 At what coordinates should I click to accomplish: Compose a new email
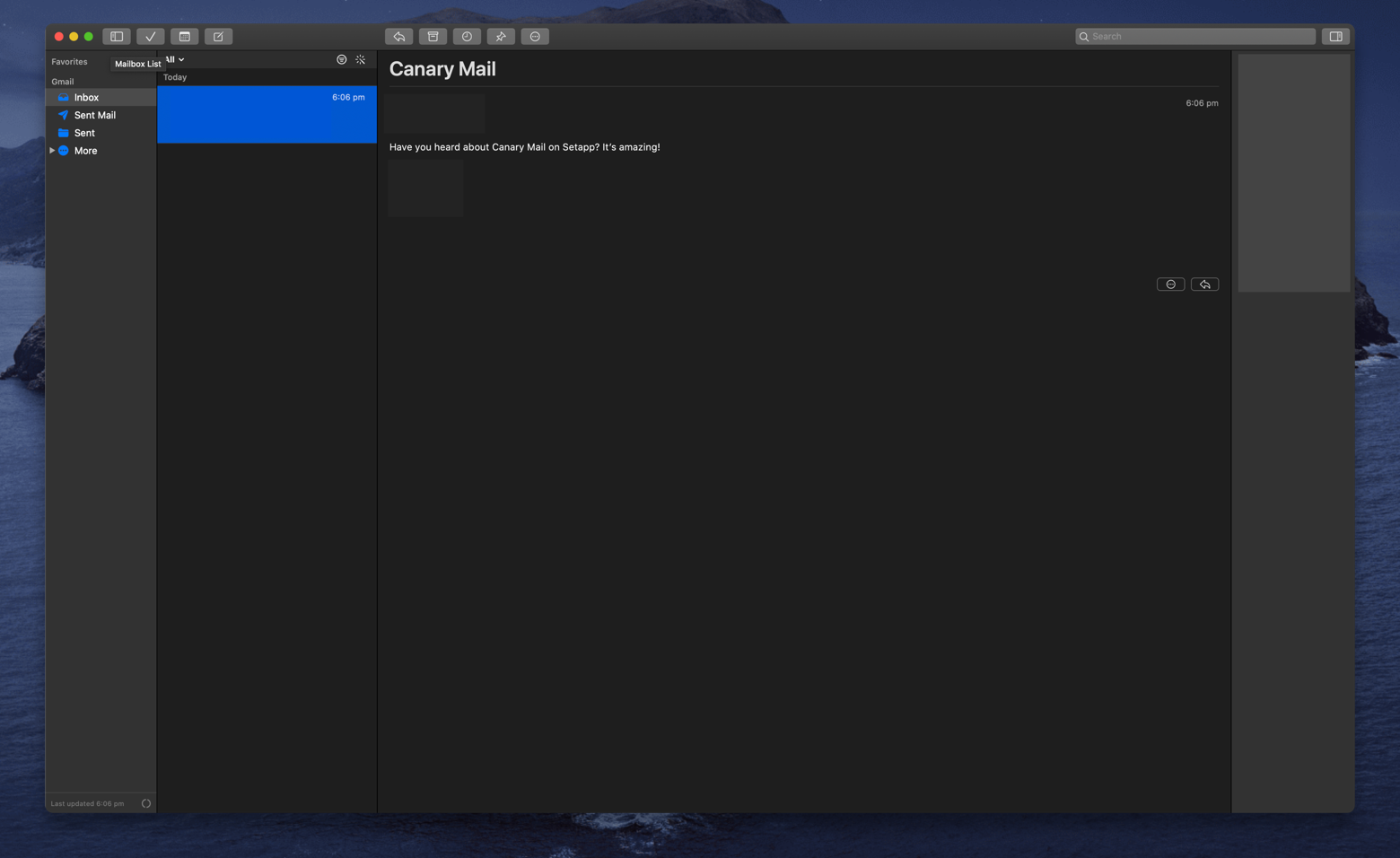click(x=219, y=37)
